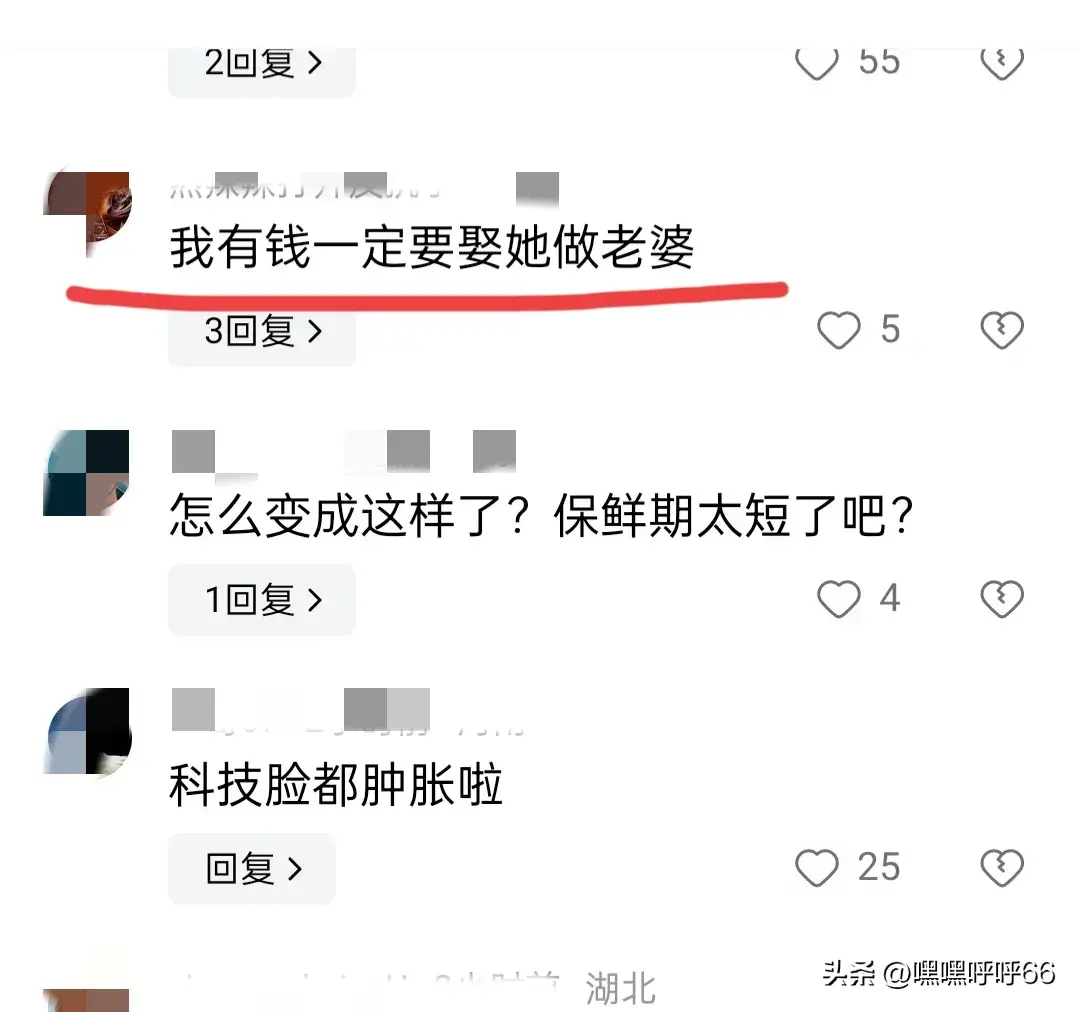Select comment text 科技脸都肿胀啦
Screen dimensions: 1080x1012
(x=336, y=784)
